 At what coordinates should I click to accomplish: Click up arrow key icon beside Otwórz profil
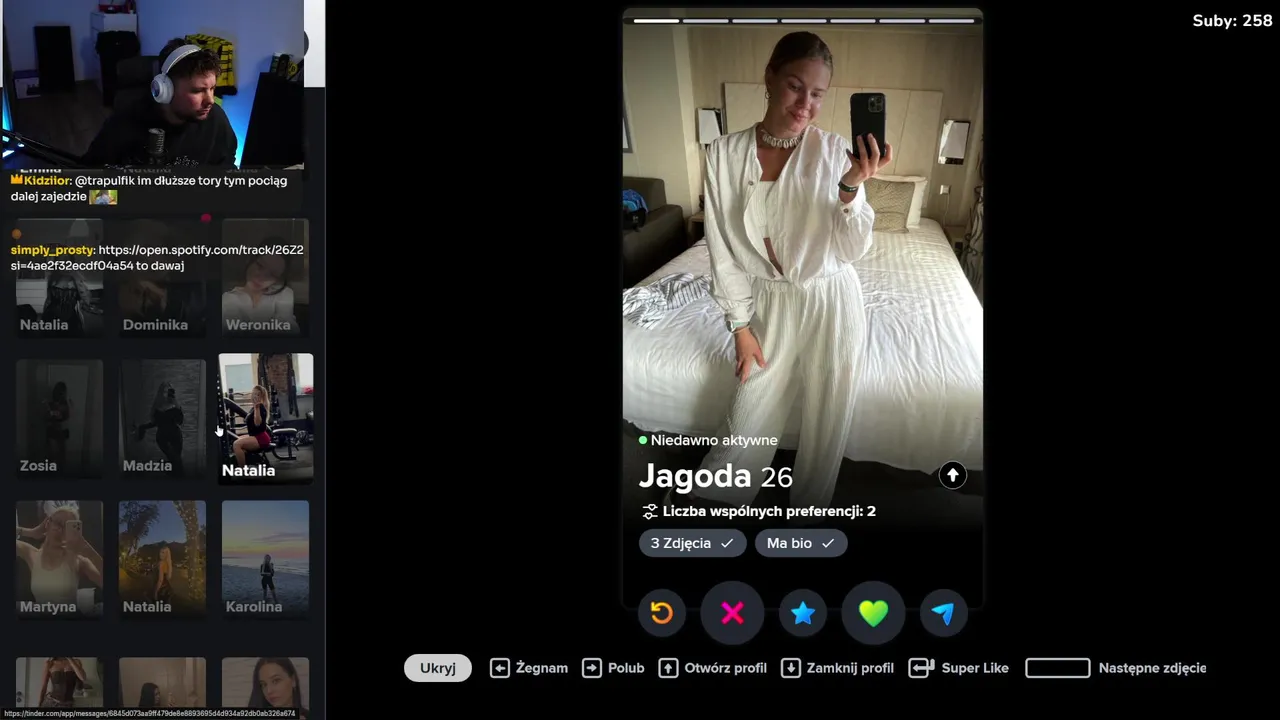coord(668,668)
